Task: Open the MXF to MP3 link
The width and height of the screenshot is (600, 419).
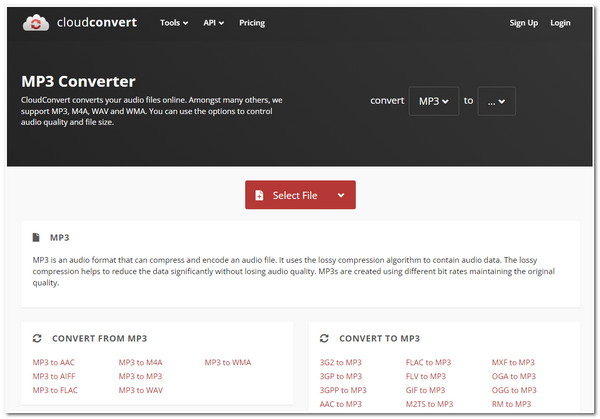Action: (513, 362)
